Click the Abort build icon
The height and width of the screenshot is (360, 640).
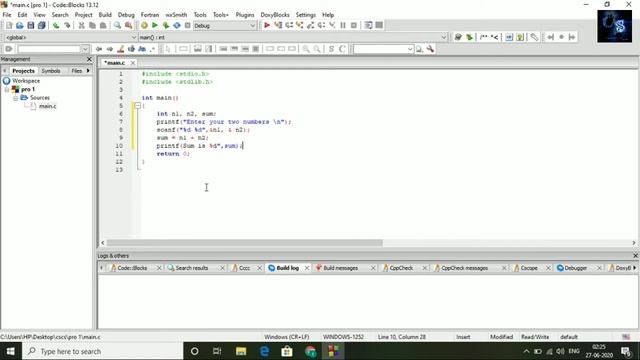click(x=188, y=25)
